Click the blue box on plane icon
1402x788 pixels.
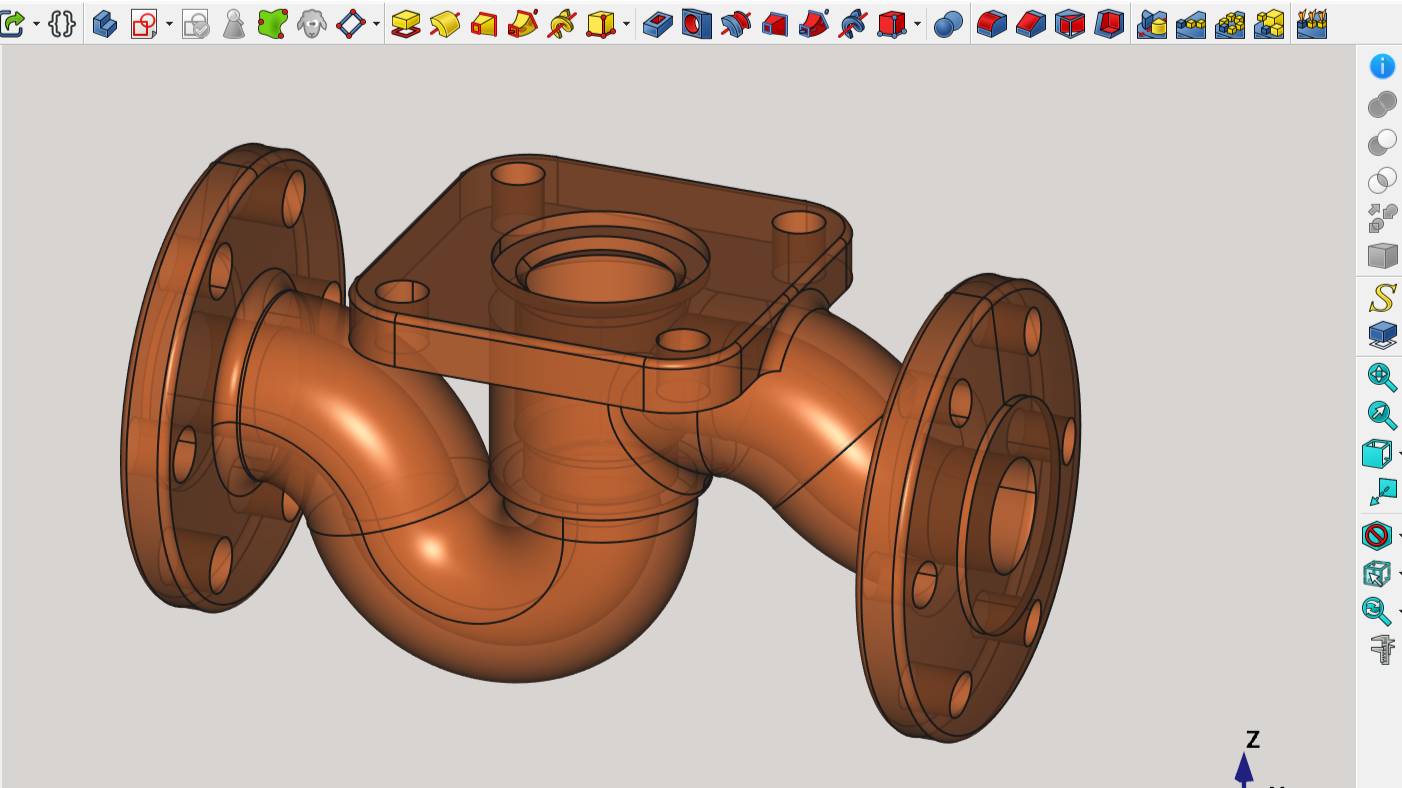(1382, 335)
